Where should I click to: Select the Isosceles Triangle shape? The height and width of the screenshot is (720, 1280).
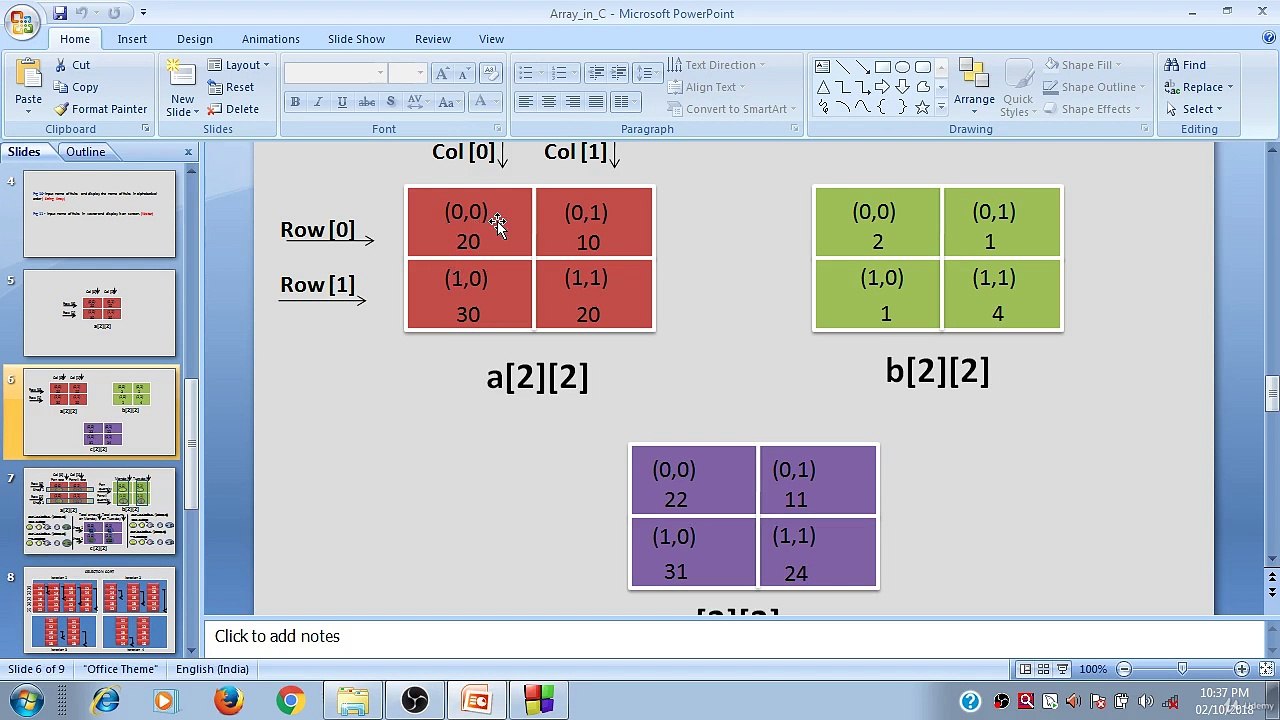822,87
